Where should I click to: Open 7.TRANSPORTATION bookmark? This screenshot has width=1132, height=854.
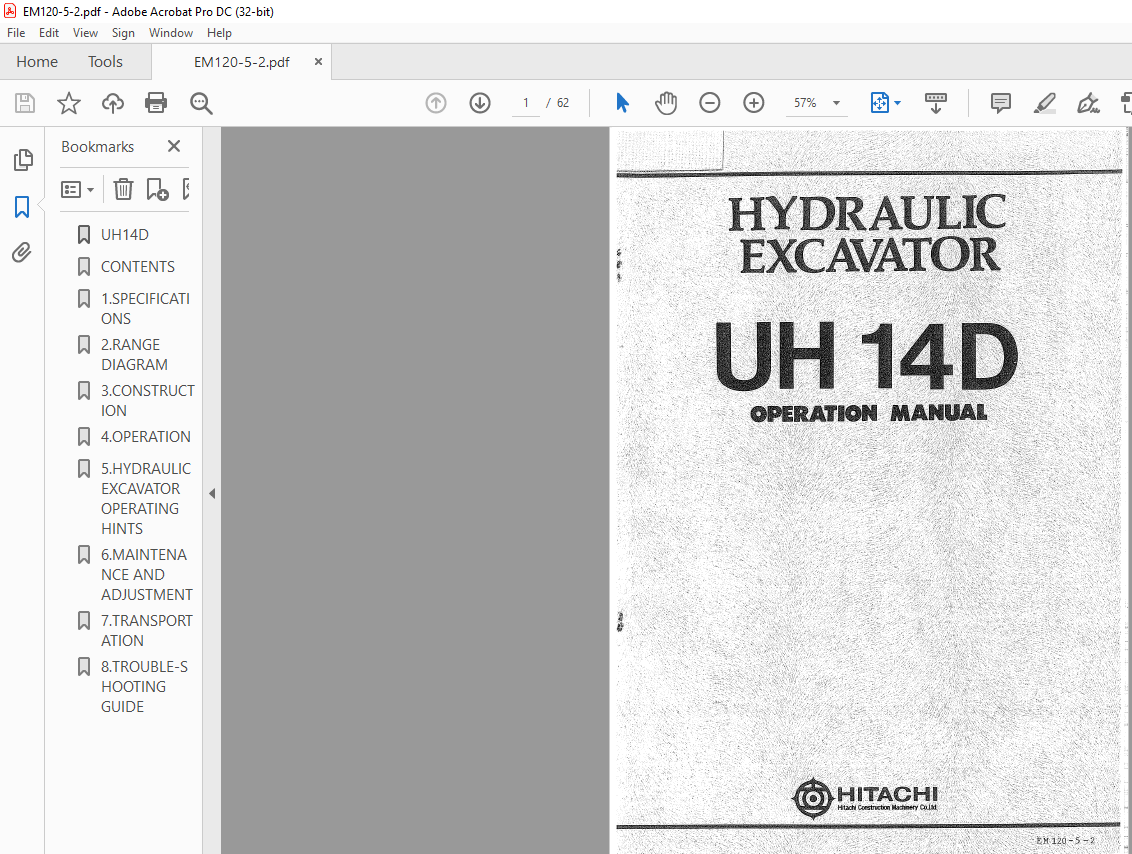(147, 630)
